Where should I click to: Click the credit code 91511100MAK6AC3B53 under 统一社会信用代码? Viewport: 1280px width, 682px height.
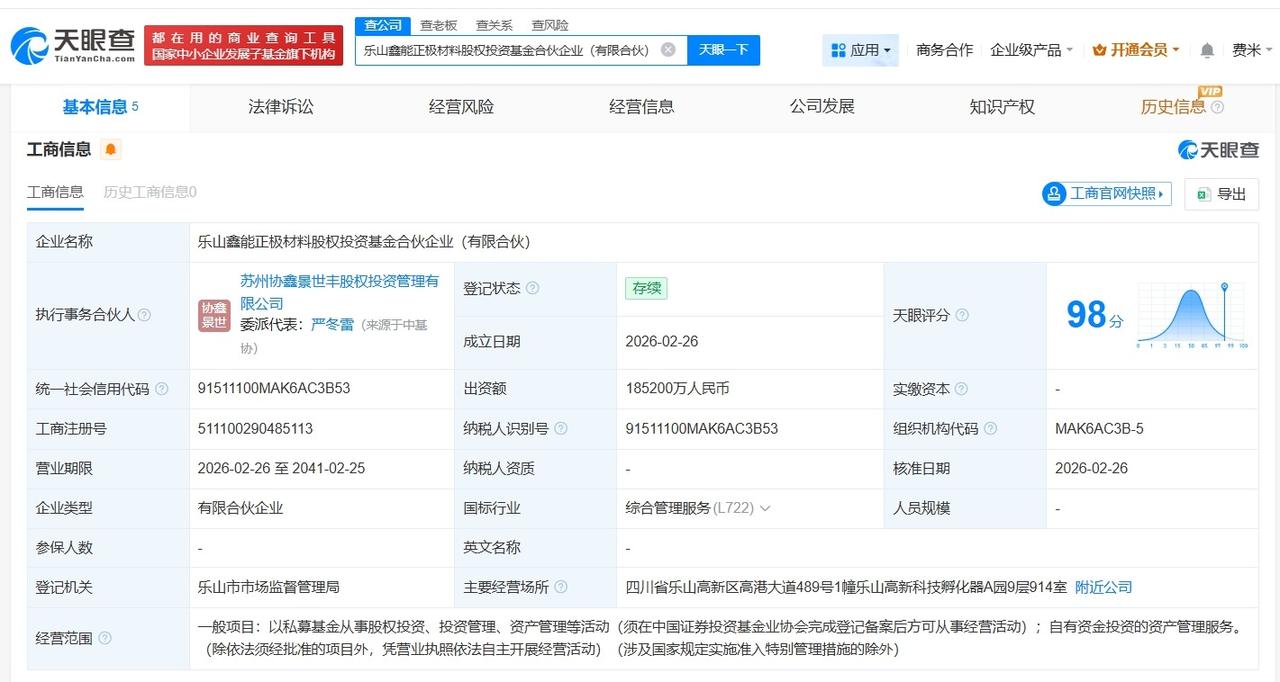(x=274, y=389)
